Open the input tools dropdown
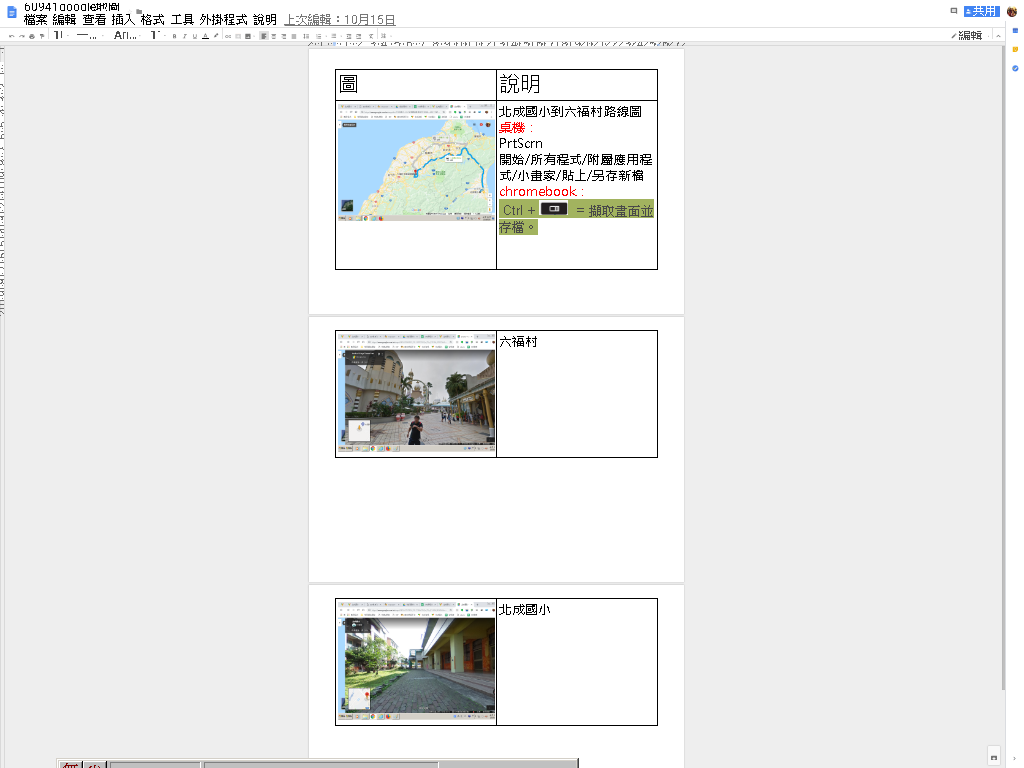The image size is (1024, 768). click(384, 36)
